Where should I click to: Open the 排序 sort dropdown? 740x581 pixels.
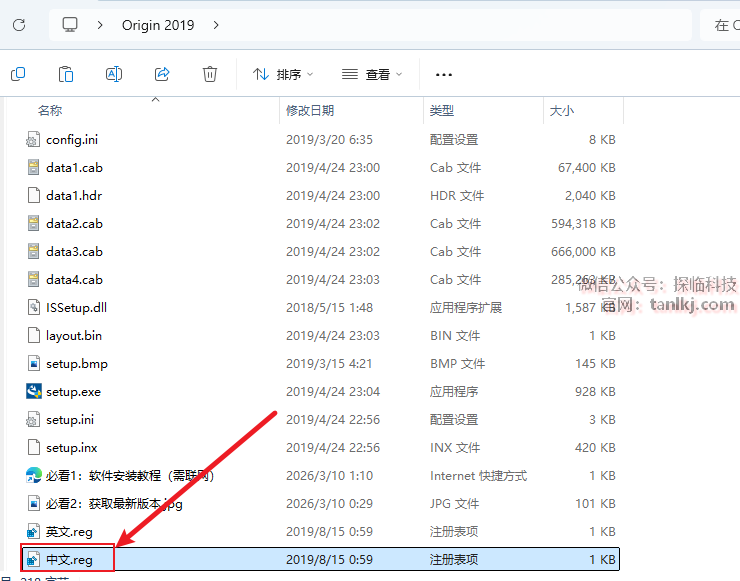click(x=283, y=74)
